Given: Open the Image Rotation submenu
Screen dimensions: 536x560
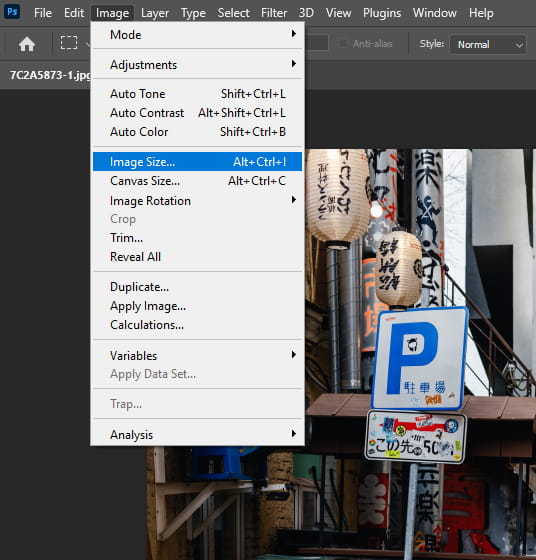Looking at the screenshot, I should click(x=197, y=200).
